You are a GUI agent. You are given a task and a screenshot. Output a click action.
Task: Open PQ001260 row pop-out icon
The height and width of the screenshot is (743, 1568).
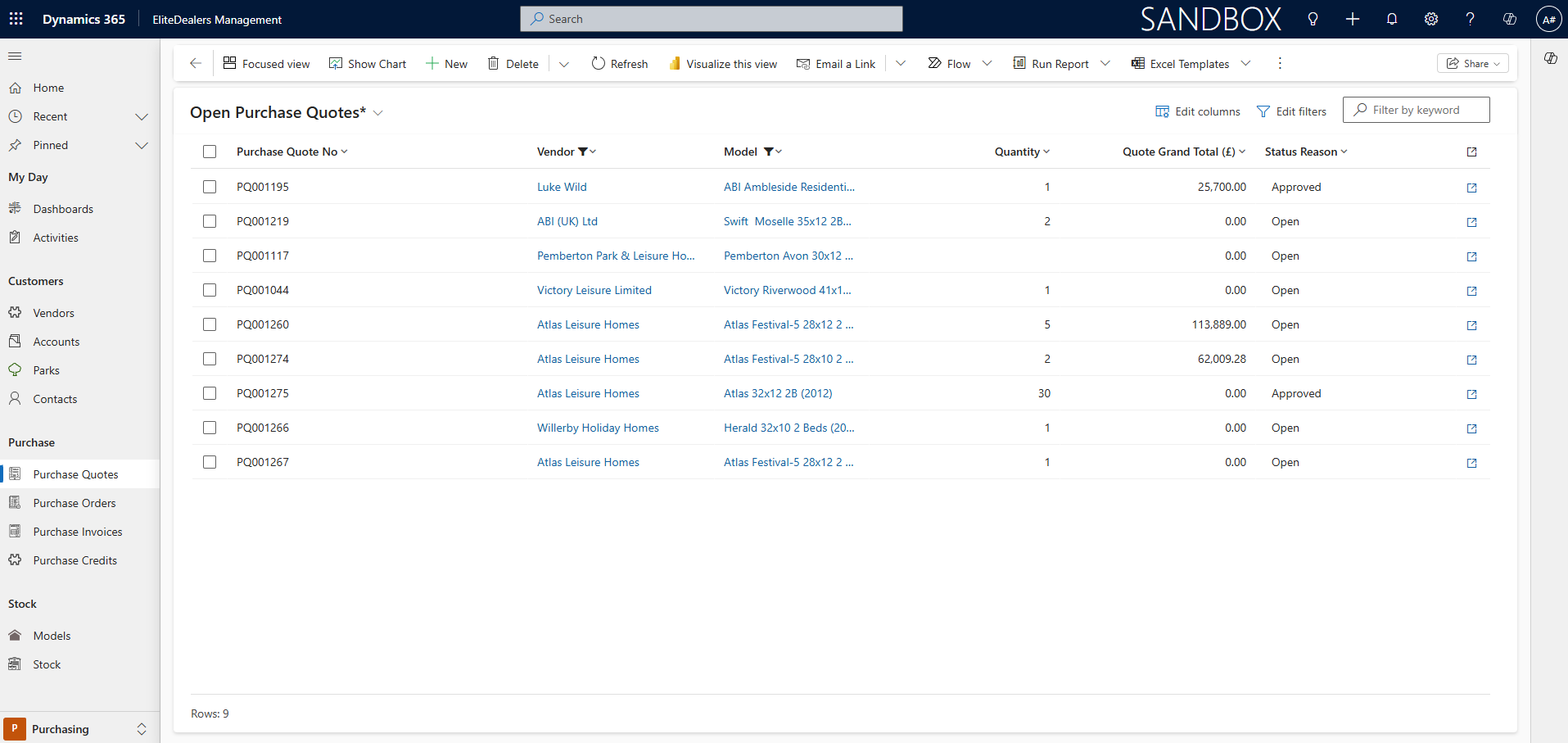click(x=1471, y=325)
